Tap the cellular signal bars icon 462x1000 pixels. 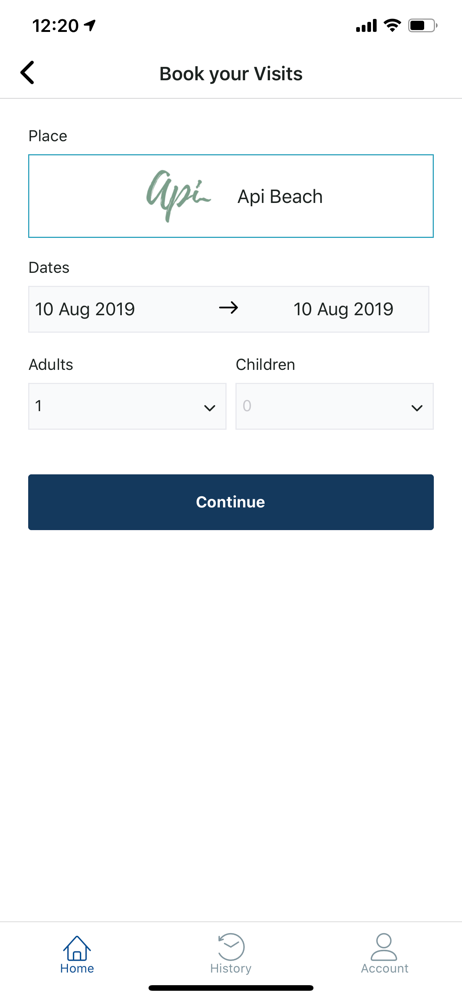point(366,26)
